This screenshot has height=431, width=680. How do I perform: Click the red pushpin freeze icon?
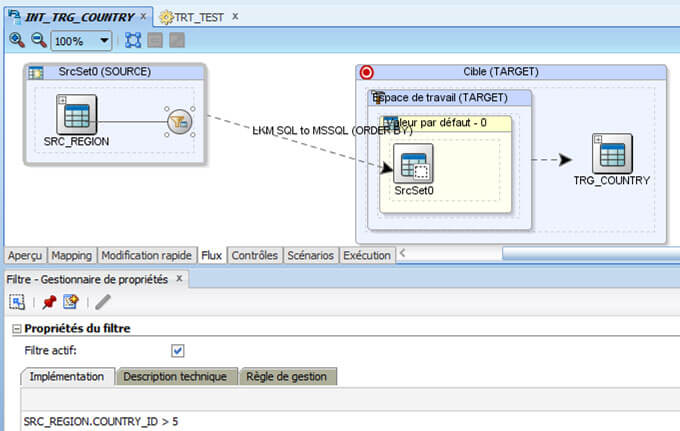49,302
